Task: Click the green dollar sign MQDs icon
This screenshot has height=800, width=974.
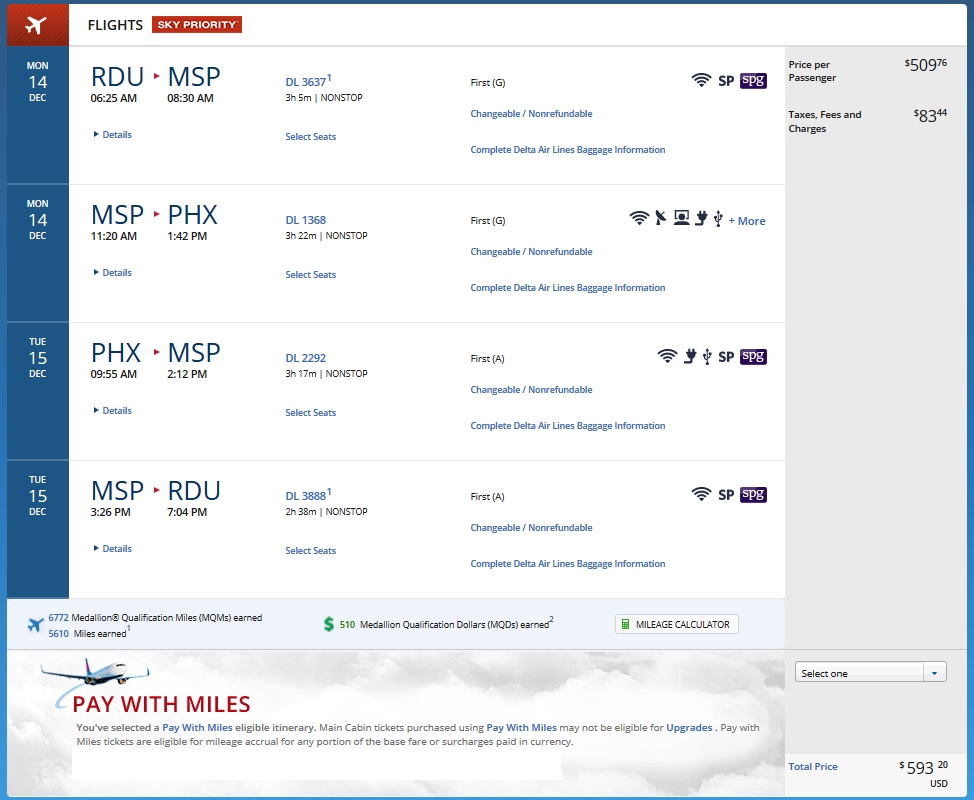Action: click(x=329, y=625)
